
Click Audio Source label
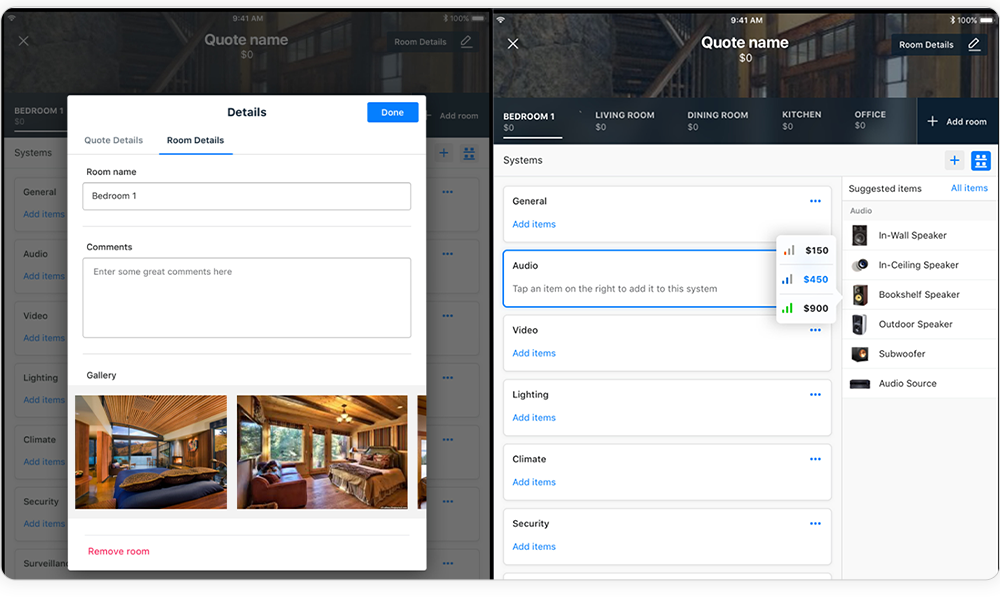(x=907, y=384)
